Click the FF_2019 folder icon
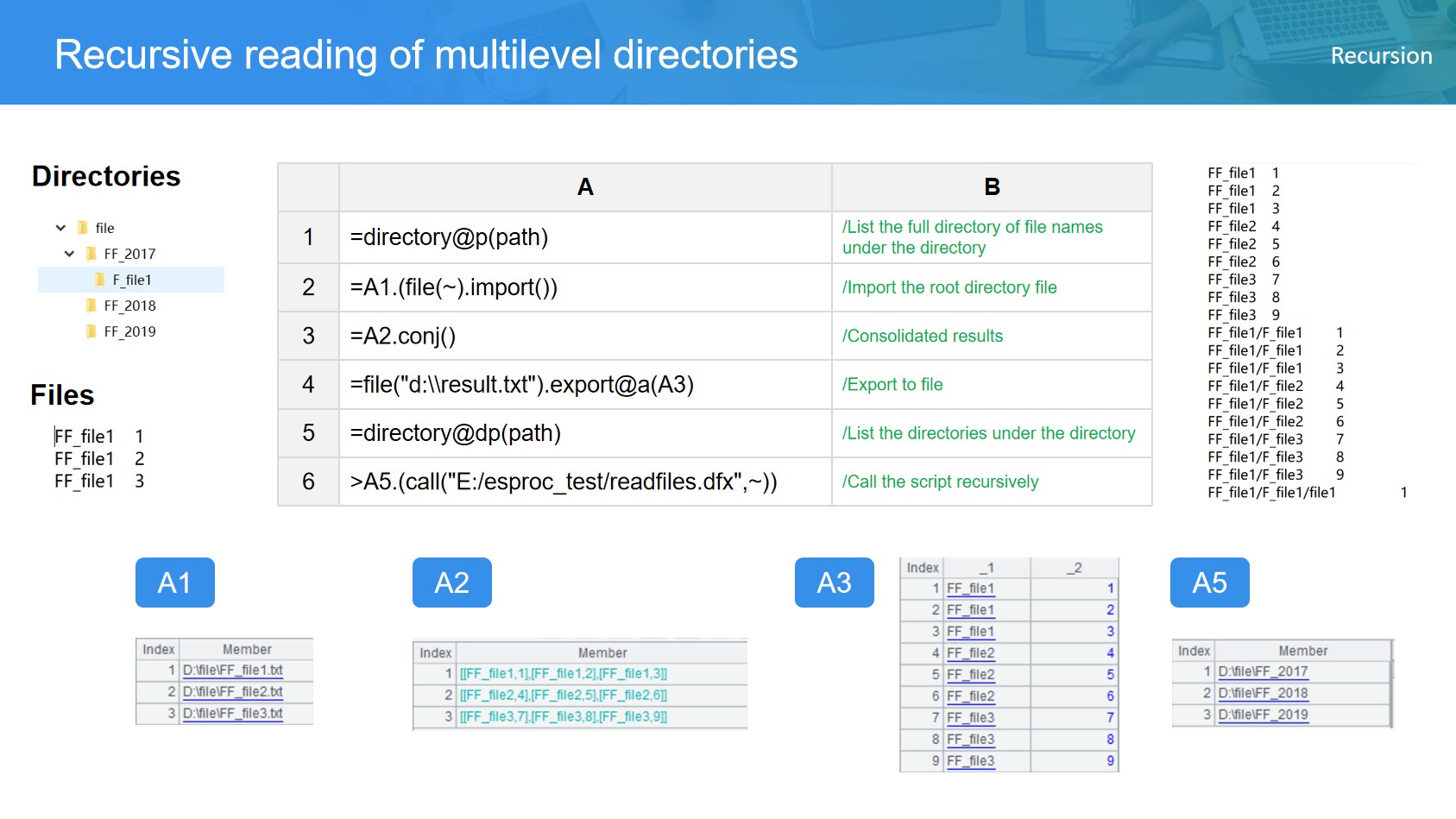 [91, 331]
